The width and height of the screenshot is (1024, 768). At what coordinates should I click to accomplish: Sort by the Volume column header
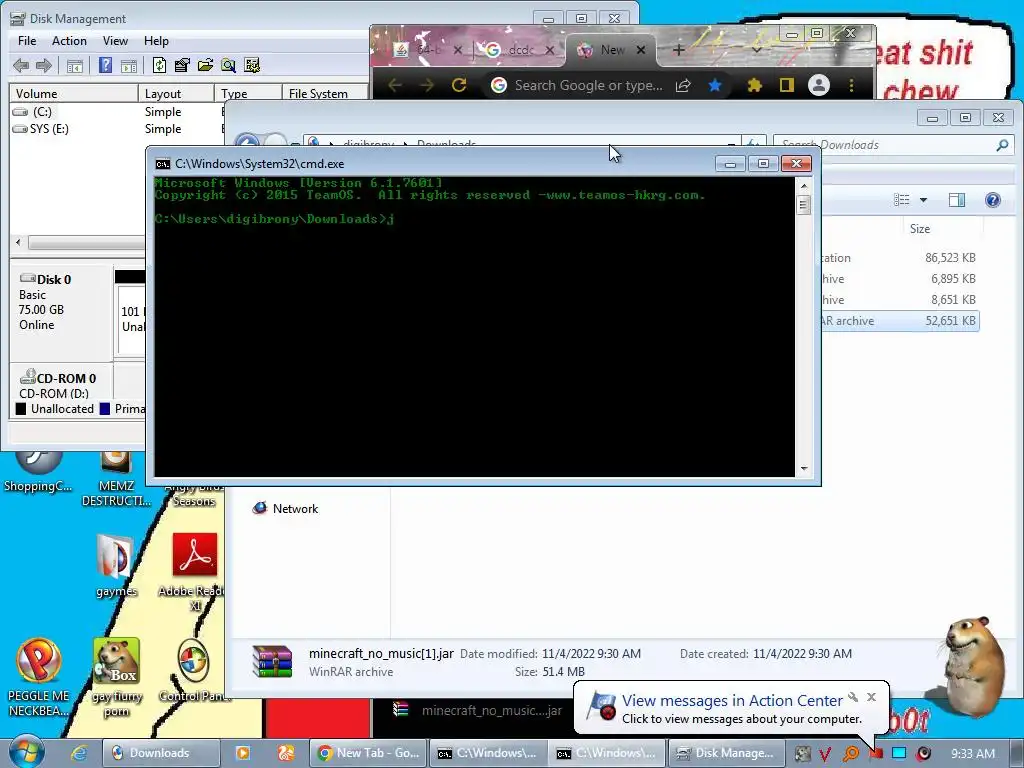pyautogui.click(x=73, y=93)
